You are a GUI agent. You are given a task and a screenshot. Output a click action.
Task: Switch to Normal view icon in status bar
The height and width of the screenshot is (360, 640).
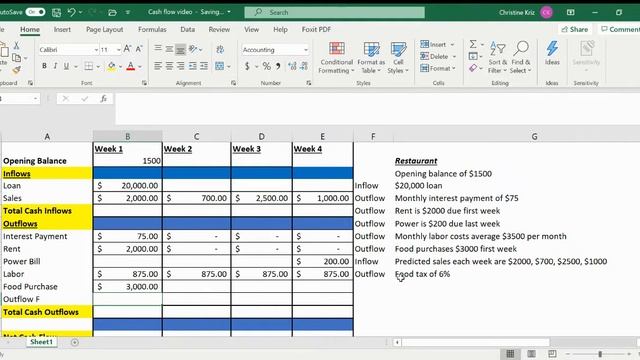[x=510, y=354]
